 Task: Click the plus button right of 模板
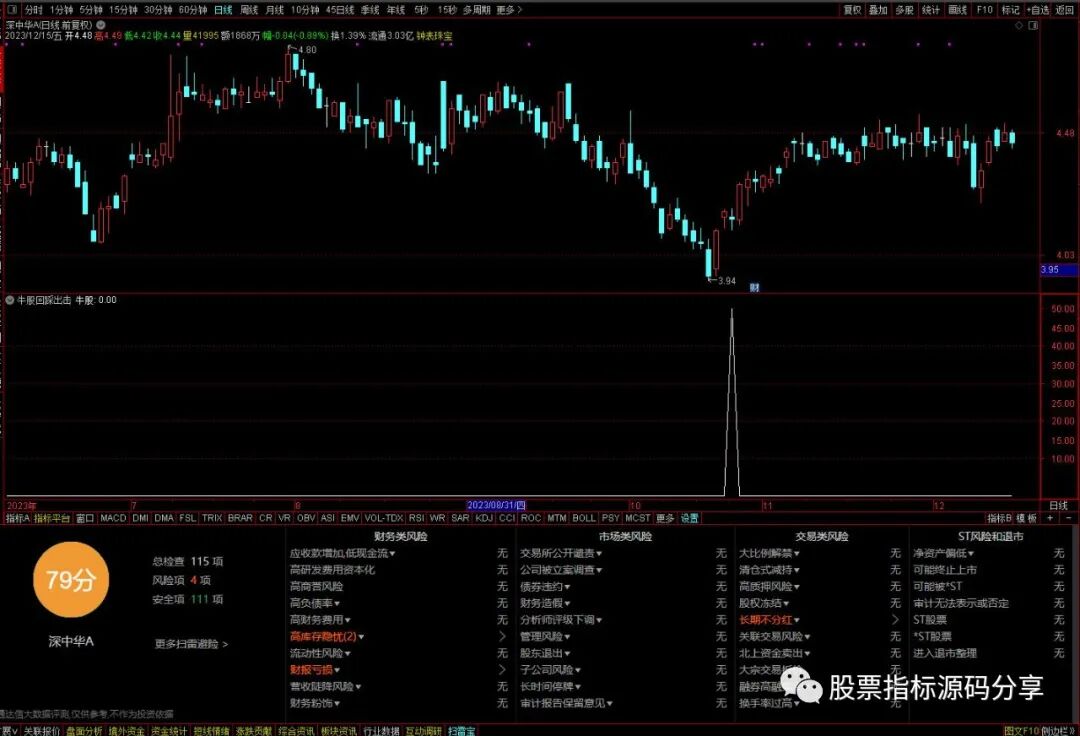tap(1050, 518)
